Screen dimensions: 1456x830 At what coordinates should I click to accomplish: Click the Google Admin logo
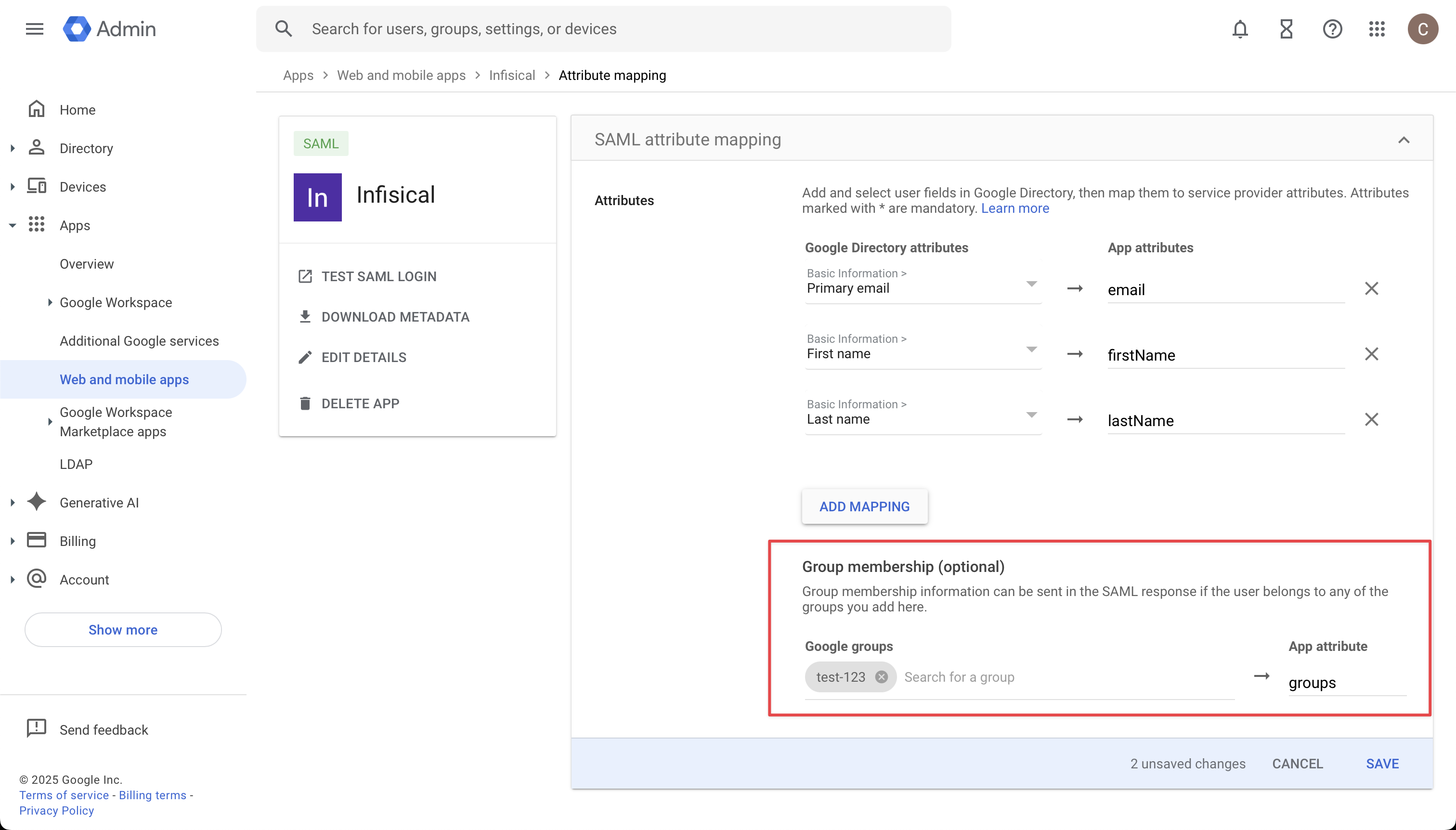click(x=109, y=28)
